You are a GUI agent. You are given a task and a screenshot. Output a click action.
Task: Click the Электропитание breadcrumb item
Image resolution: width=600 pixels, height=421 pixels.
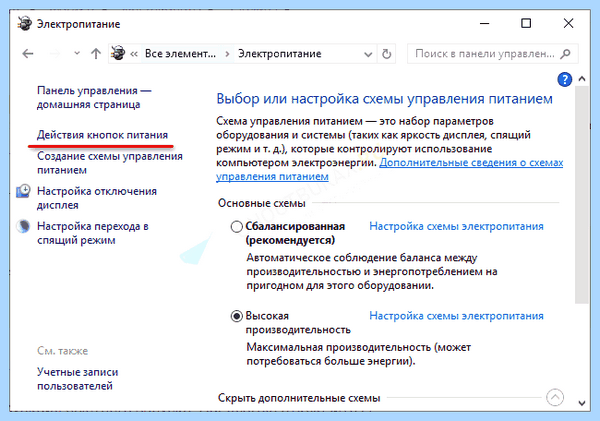[279, 54]
